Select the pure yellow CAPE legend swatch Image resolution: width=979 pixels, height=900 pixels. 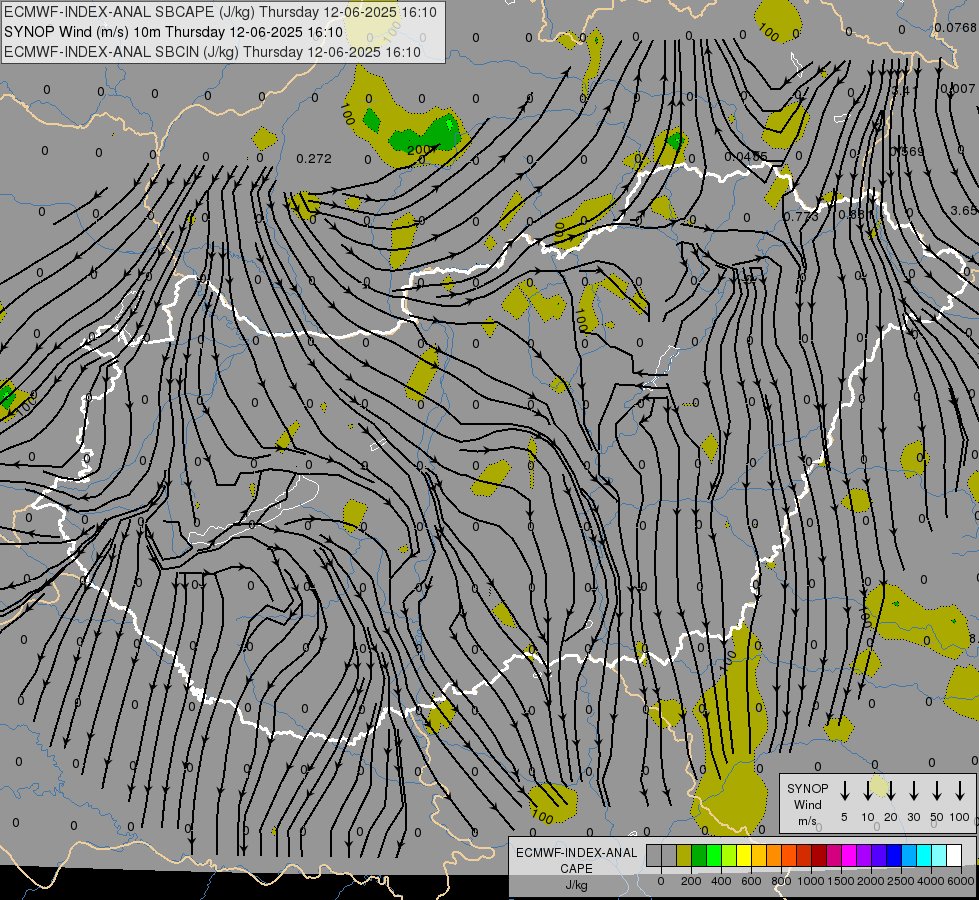[x=744, y=855]
